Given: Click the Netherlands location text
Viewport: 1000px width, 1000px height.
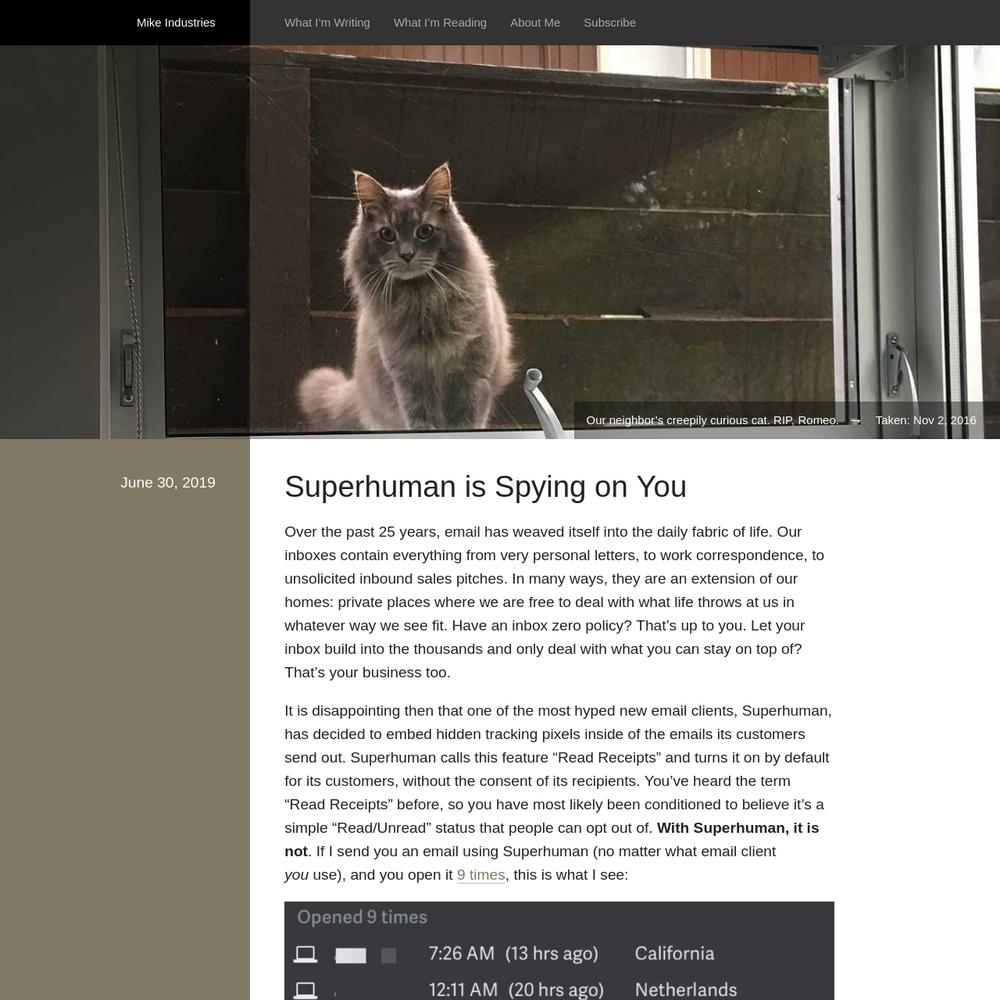Looking at the screenshot, I should click(686, 990).
